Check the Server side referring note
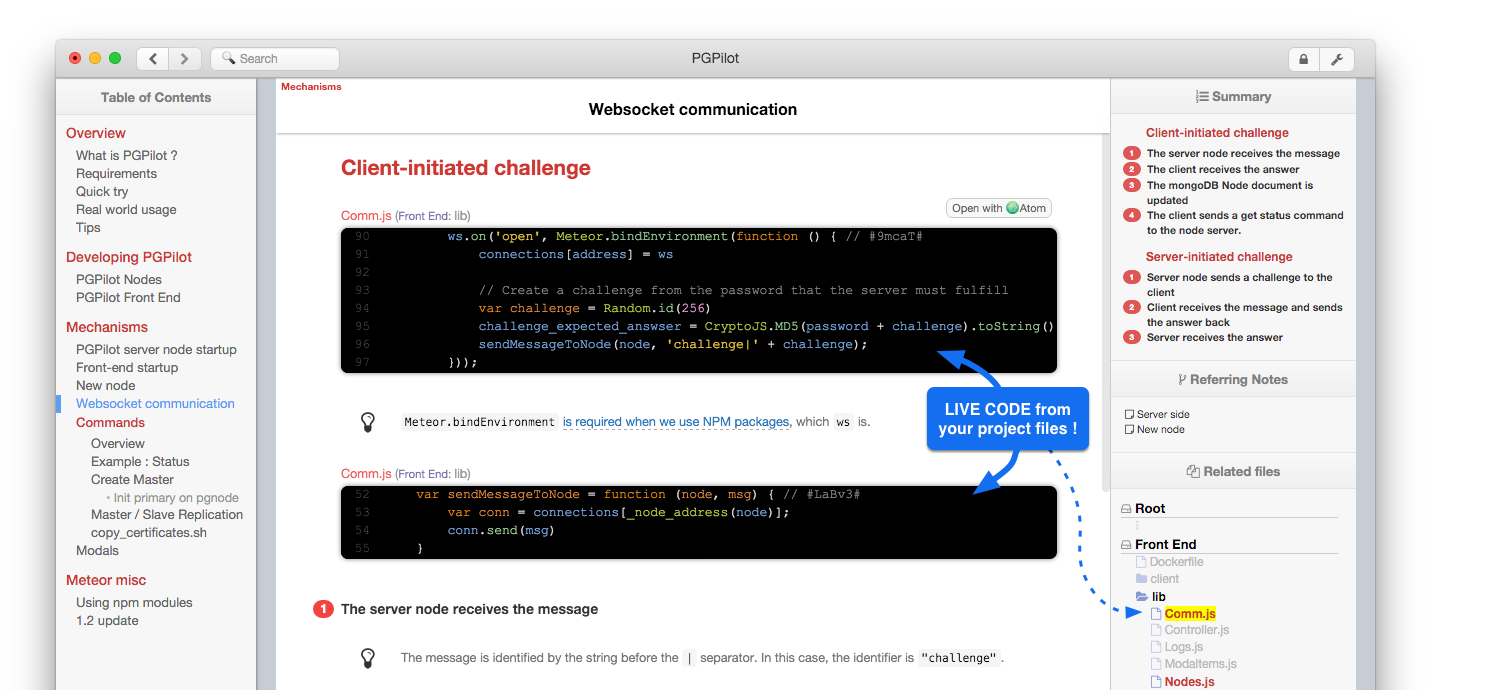This screenshot has height=699, width=1503. pos(1130,413)
